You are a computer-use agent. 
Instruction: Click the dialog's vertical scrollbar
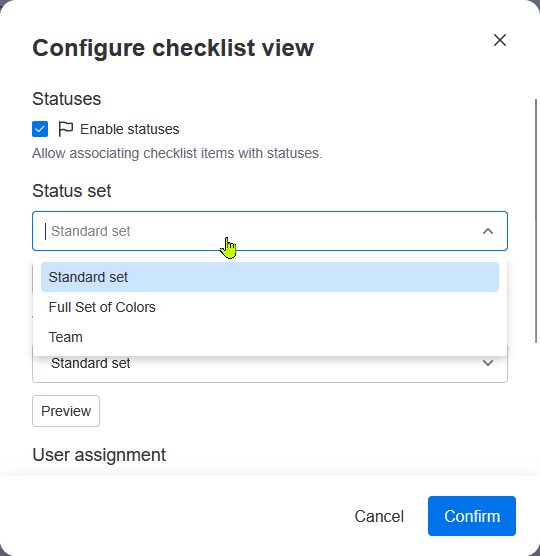point(536,221)
